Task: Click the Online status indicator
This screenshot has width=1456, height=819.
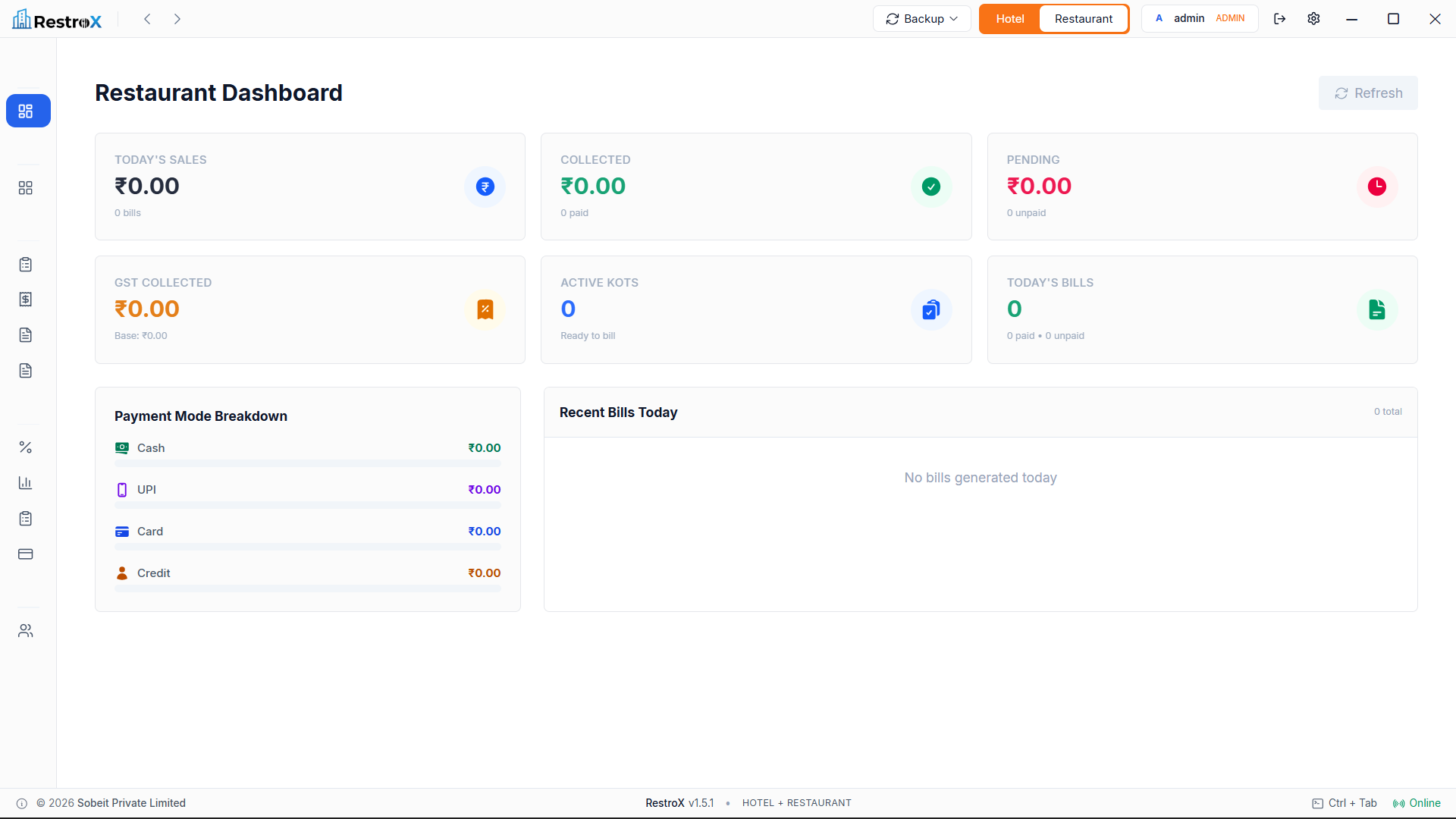Action: click(1417, 804)
